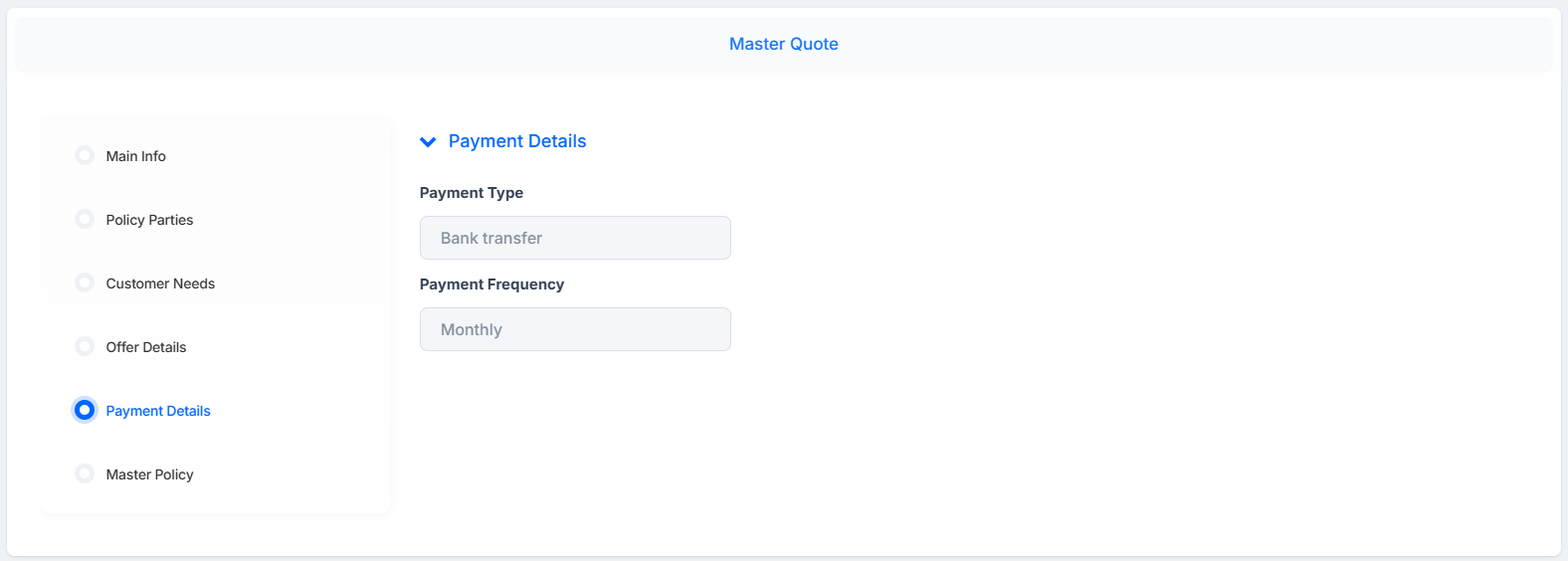Navigate to the Master Policy step label
Screen dimensions: 1568x561
(149, 474)
